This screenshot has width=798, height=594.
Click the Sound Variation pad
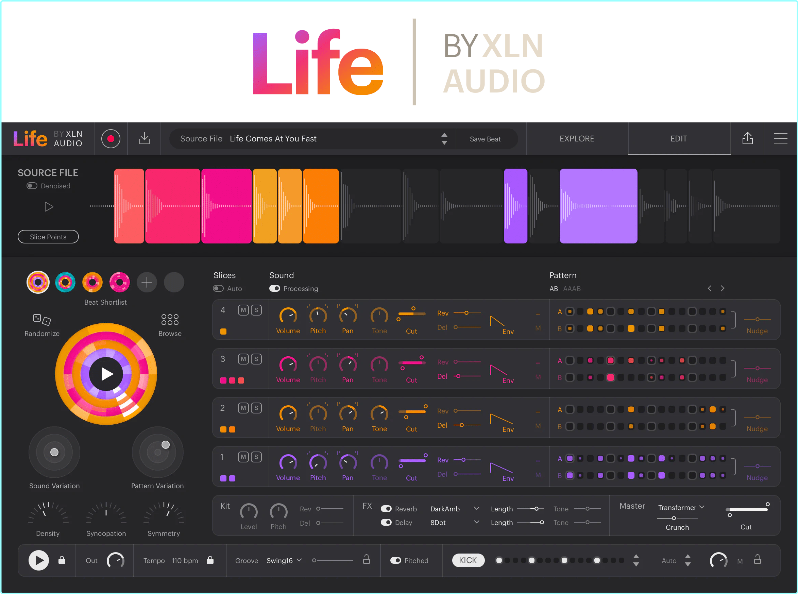click(x=54, y=452)
